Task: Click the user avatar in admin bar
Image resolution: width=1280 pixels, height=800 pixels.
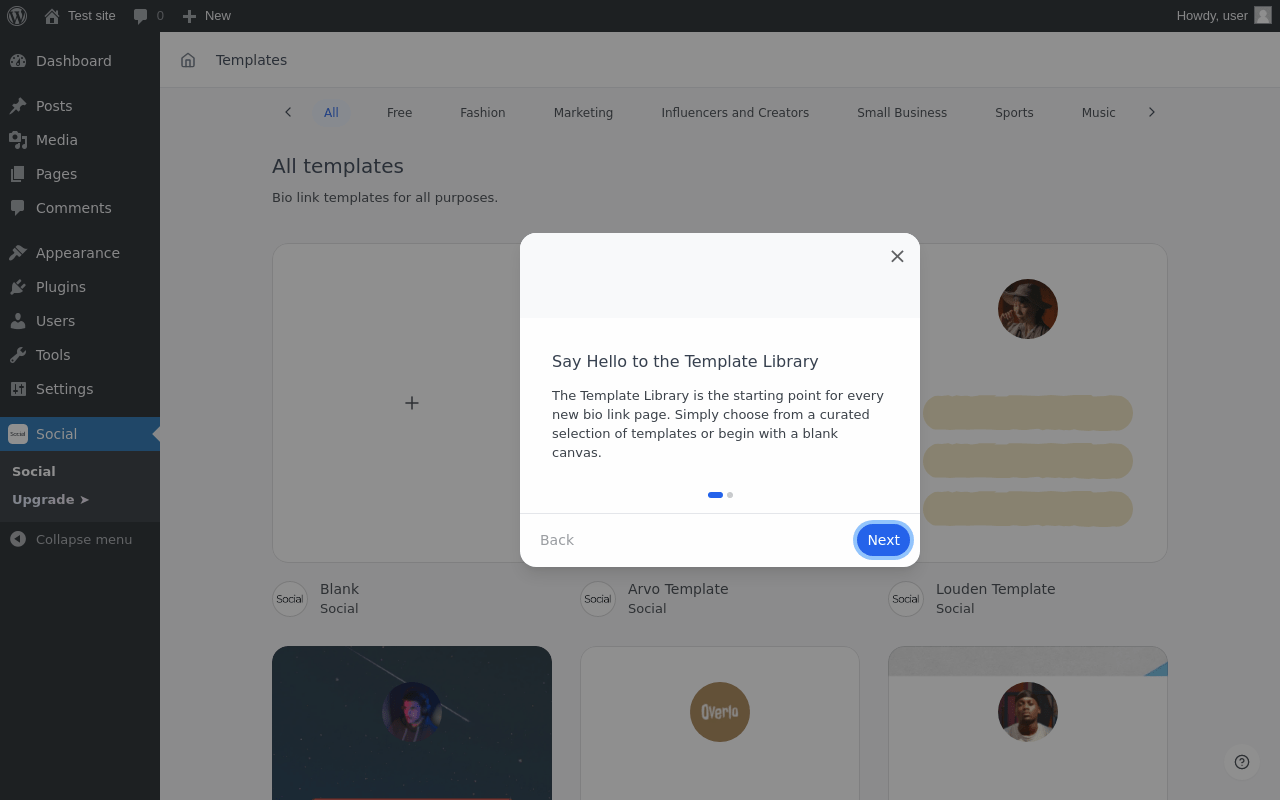Action: 1263,16
